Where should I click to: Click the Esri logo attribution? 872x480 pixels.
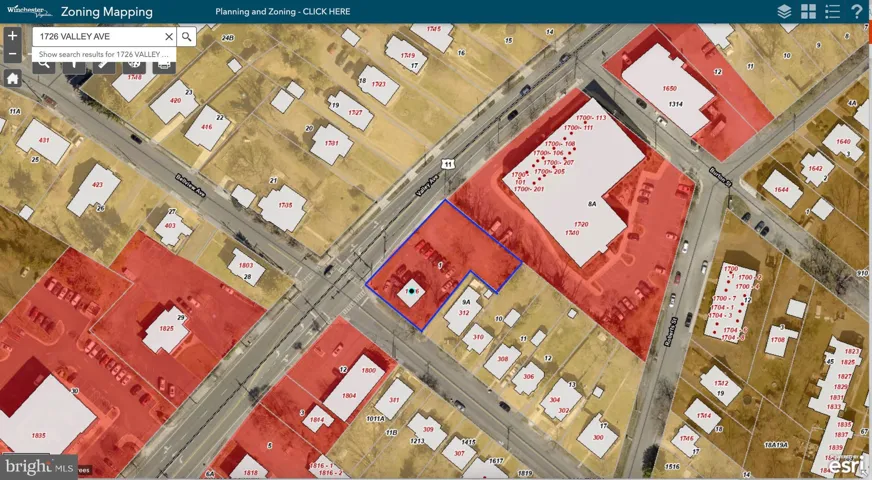pos(846,464)
